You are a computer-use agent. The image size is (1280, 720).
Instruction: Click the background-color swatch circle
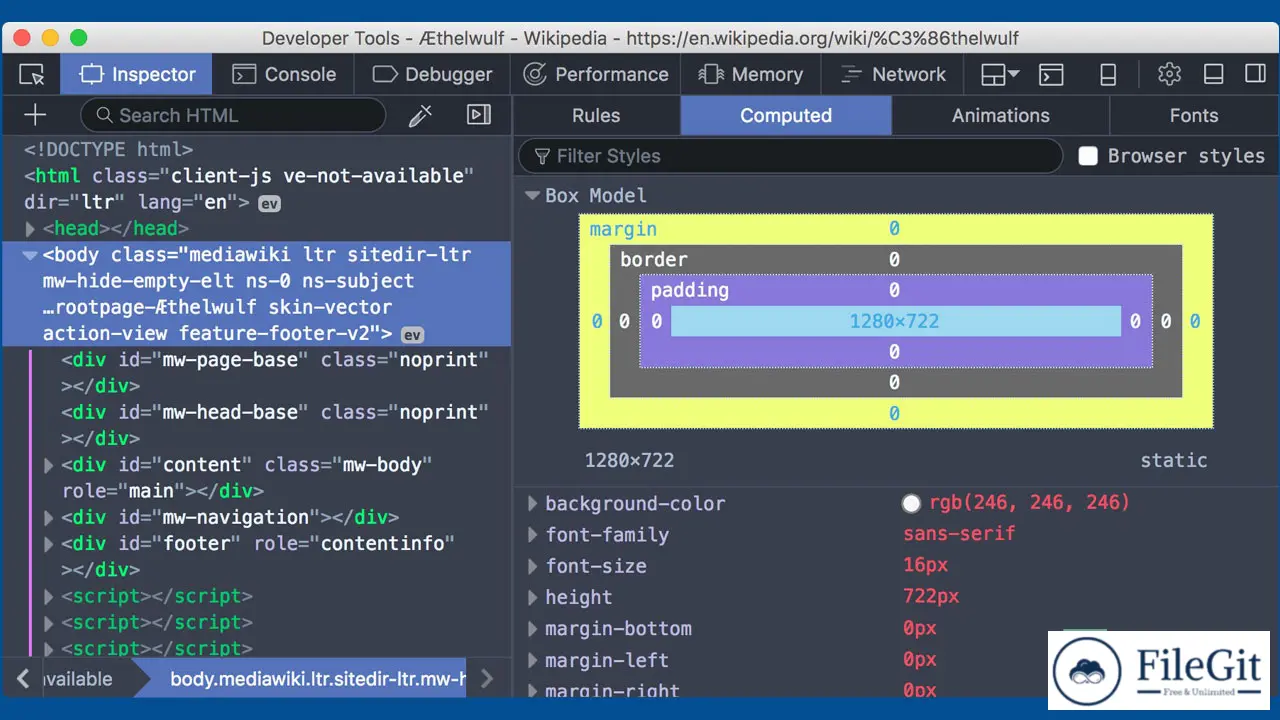[x=911, y=503]
